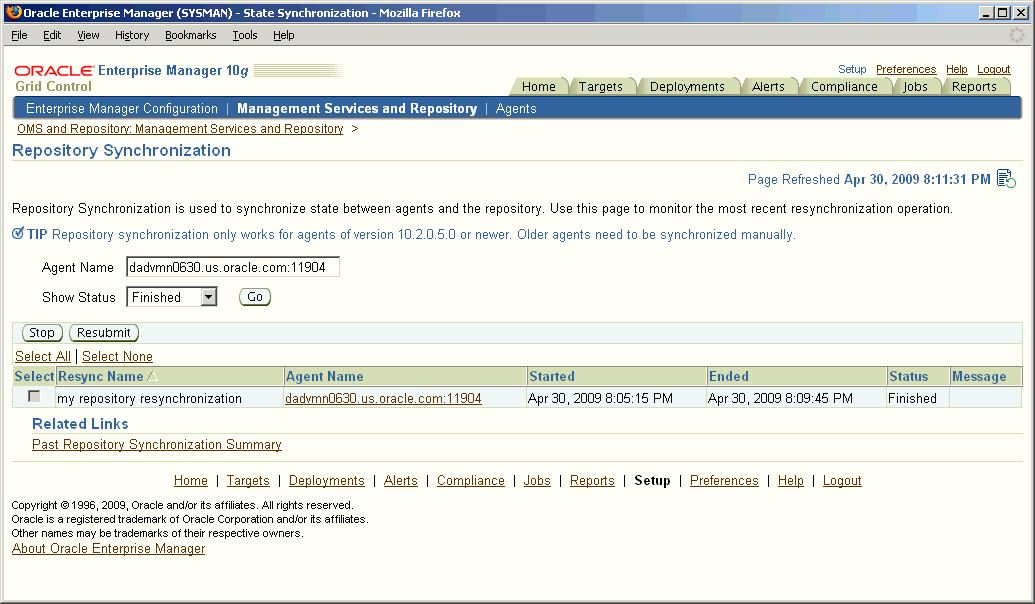The width and height of the screenshot is (1035, 604).
Task: Switch to the Compliance tab
Action: click(844, 86)
